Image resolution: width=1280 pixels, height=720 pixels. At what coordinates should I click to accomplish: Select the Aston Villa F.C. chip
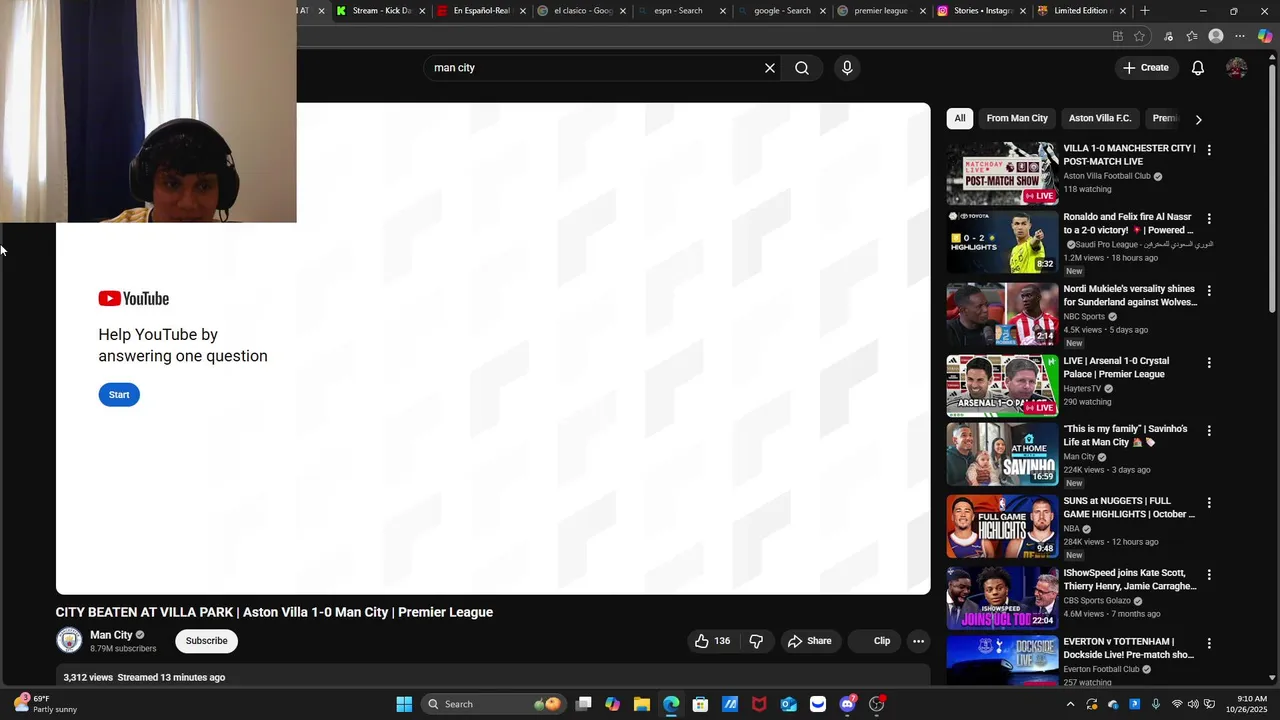[x=1100, y=118]
